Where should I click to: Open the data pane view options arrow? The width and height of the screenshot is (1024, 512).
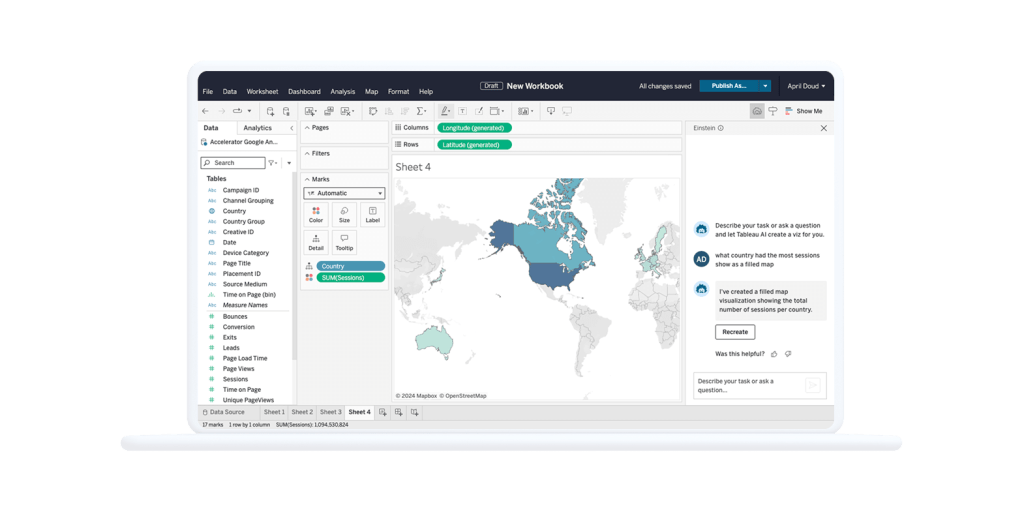coord(289,163)
